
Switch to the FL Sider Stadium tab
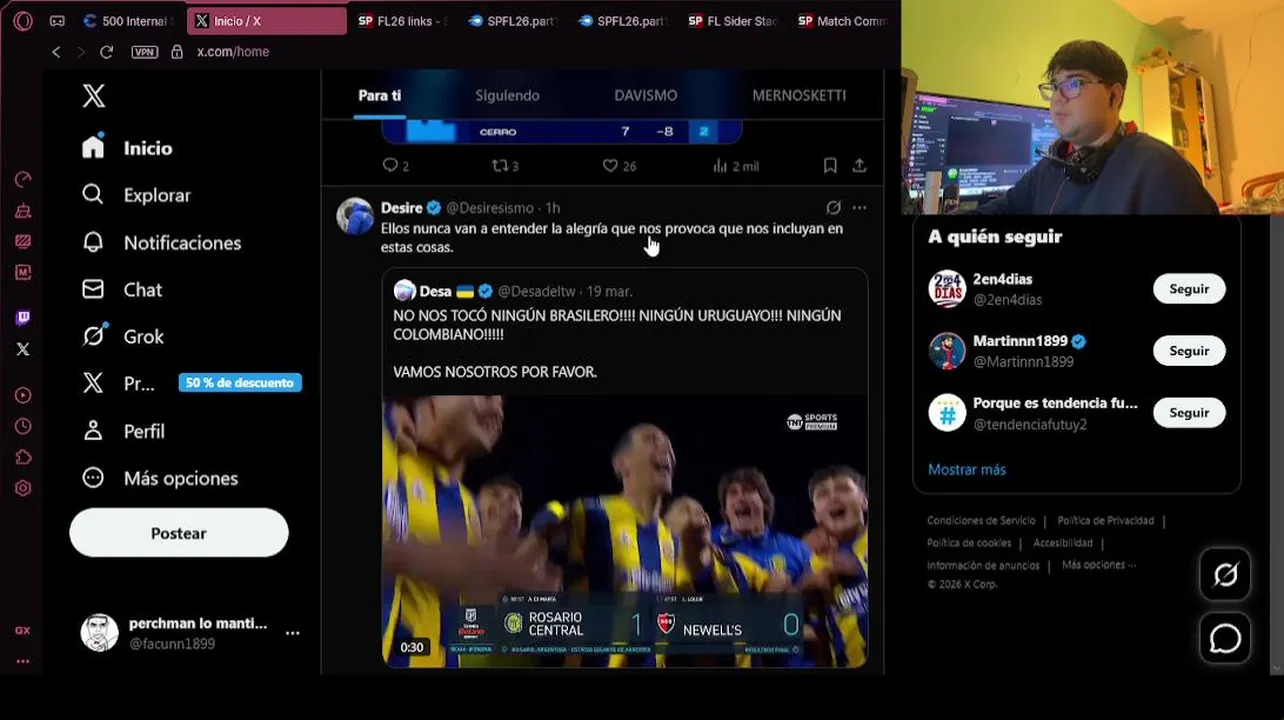point(732,21)
